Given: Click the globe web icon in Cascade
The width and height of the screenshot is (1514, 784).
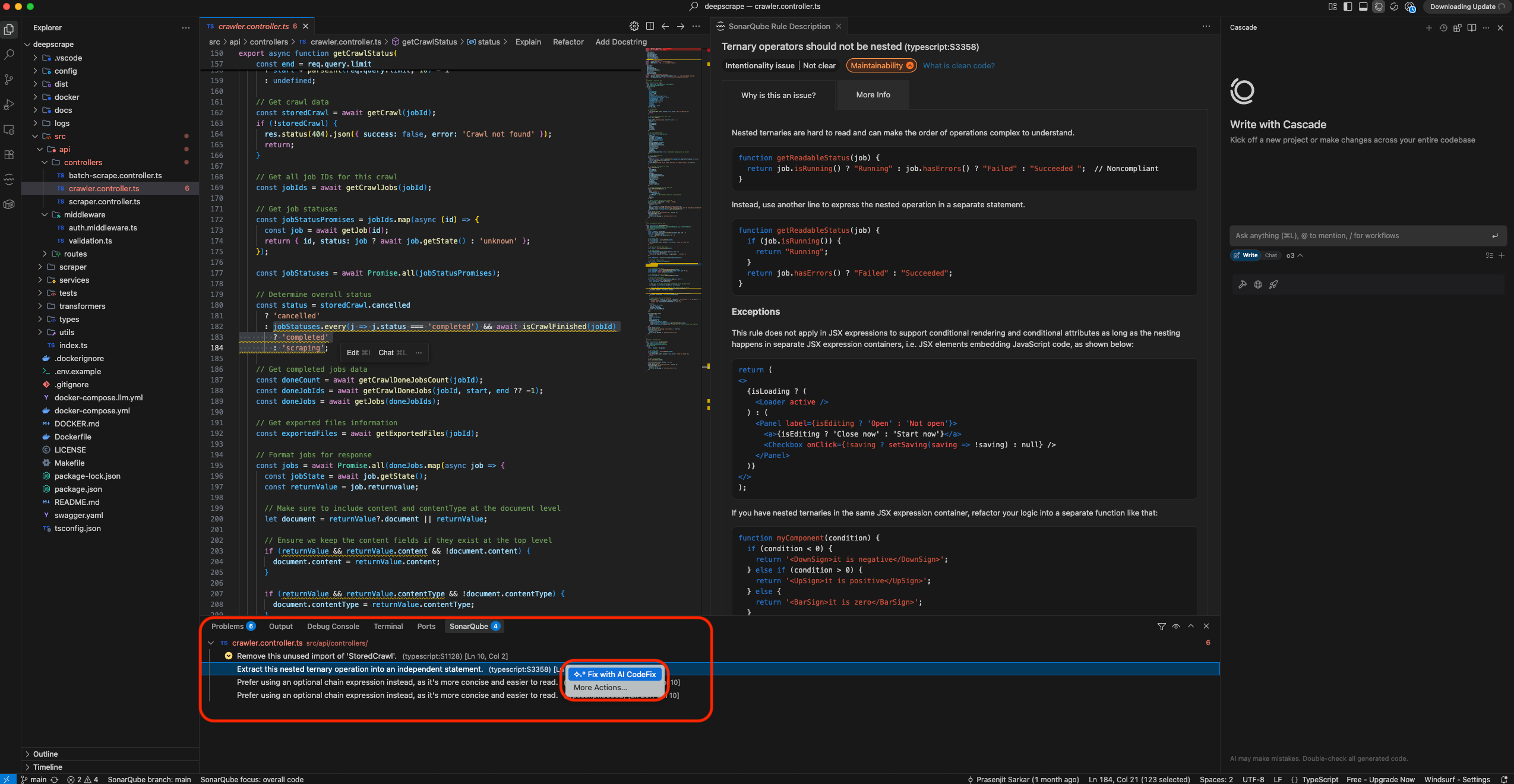Looking at the screenshot, I should point(1258,284).
